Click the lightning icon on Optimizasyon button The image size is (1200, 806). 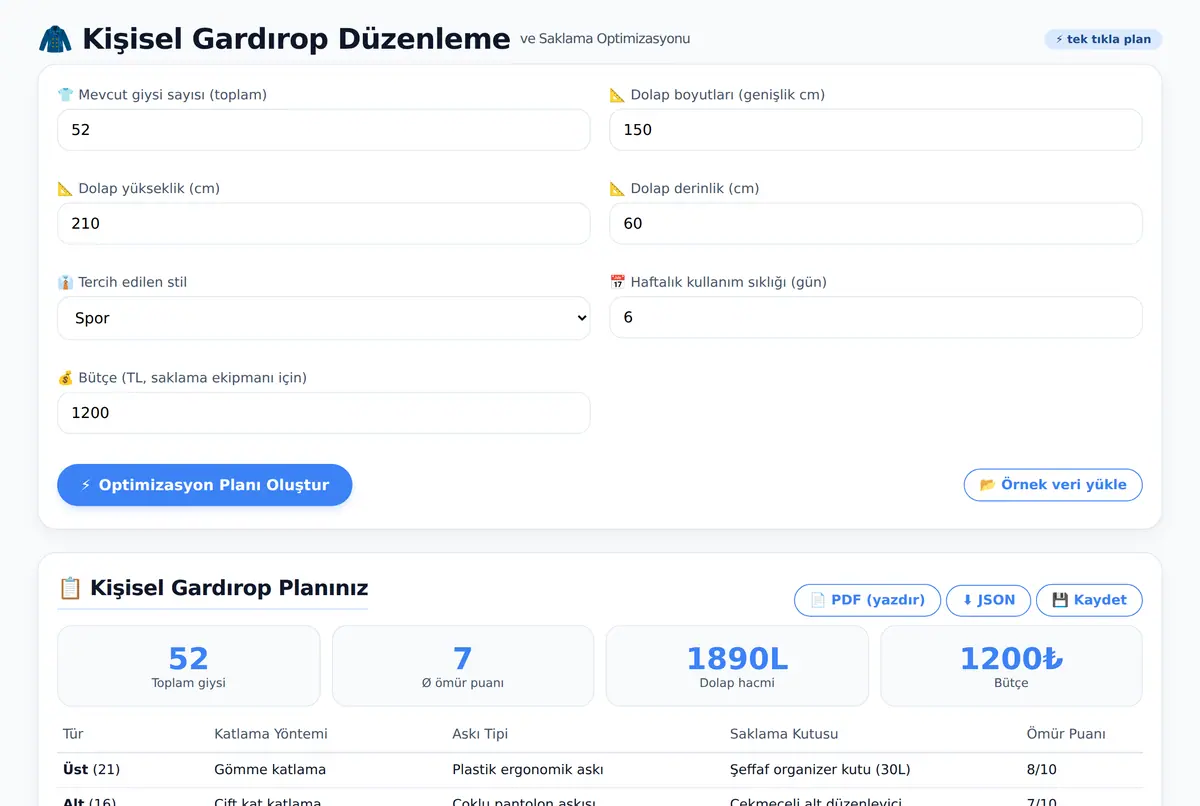point(86,485)
